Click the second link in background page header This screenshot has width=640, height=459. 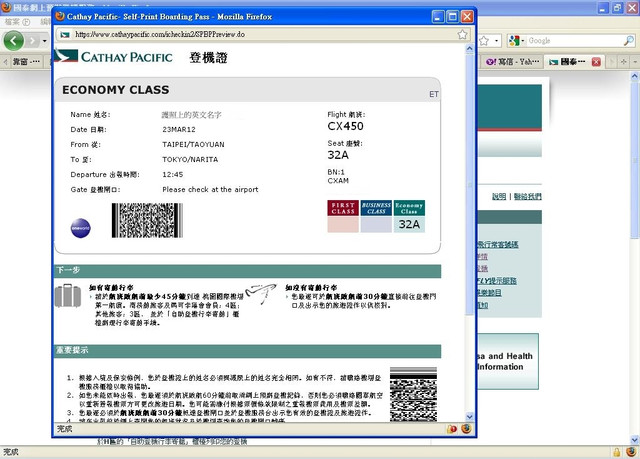click(x=527, y=197)
